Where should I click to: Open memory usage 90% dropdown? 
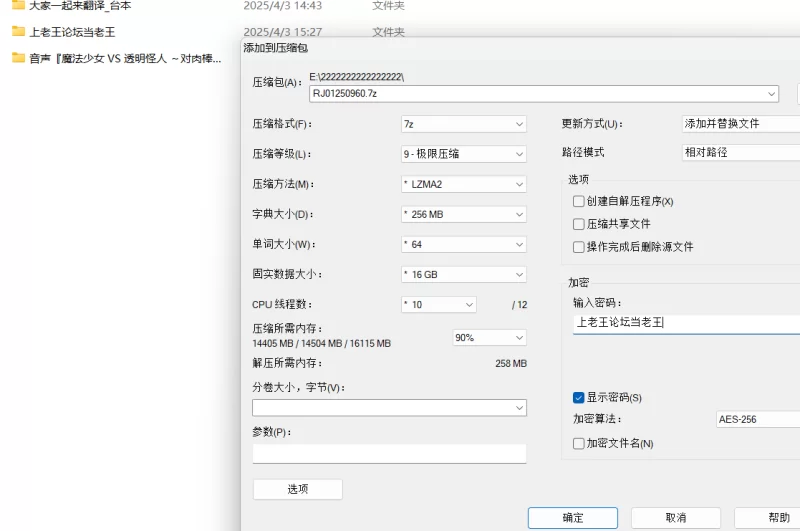(x=490, y=338)
